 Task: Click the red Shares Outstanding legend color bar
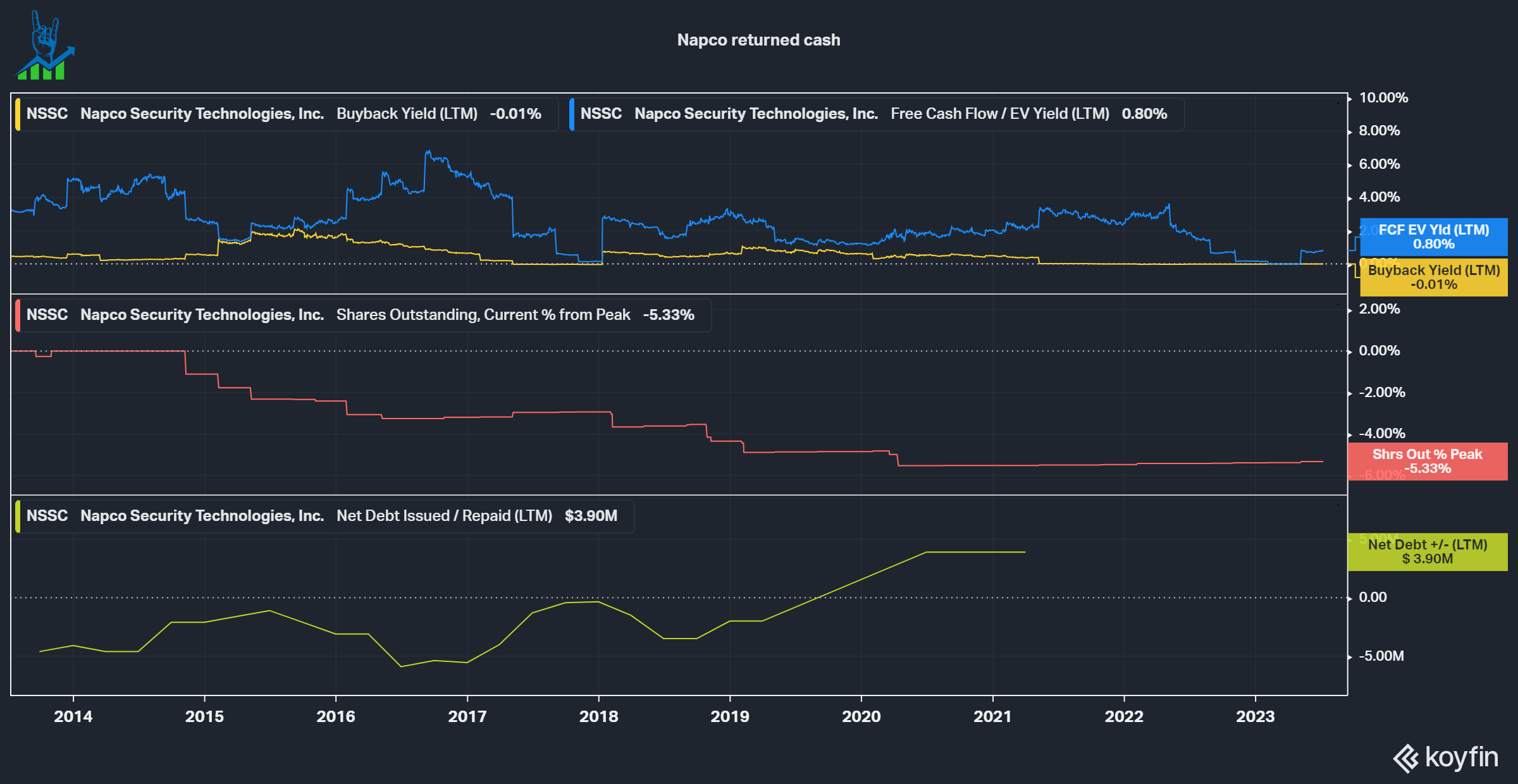[x=18, y=315]
